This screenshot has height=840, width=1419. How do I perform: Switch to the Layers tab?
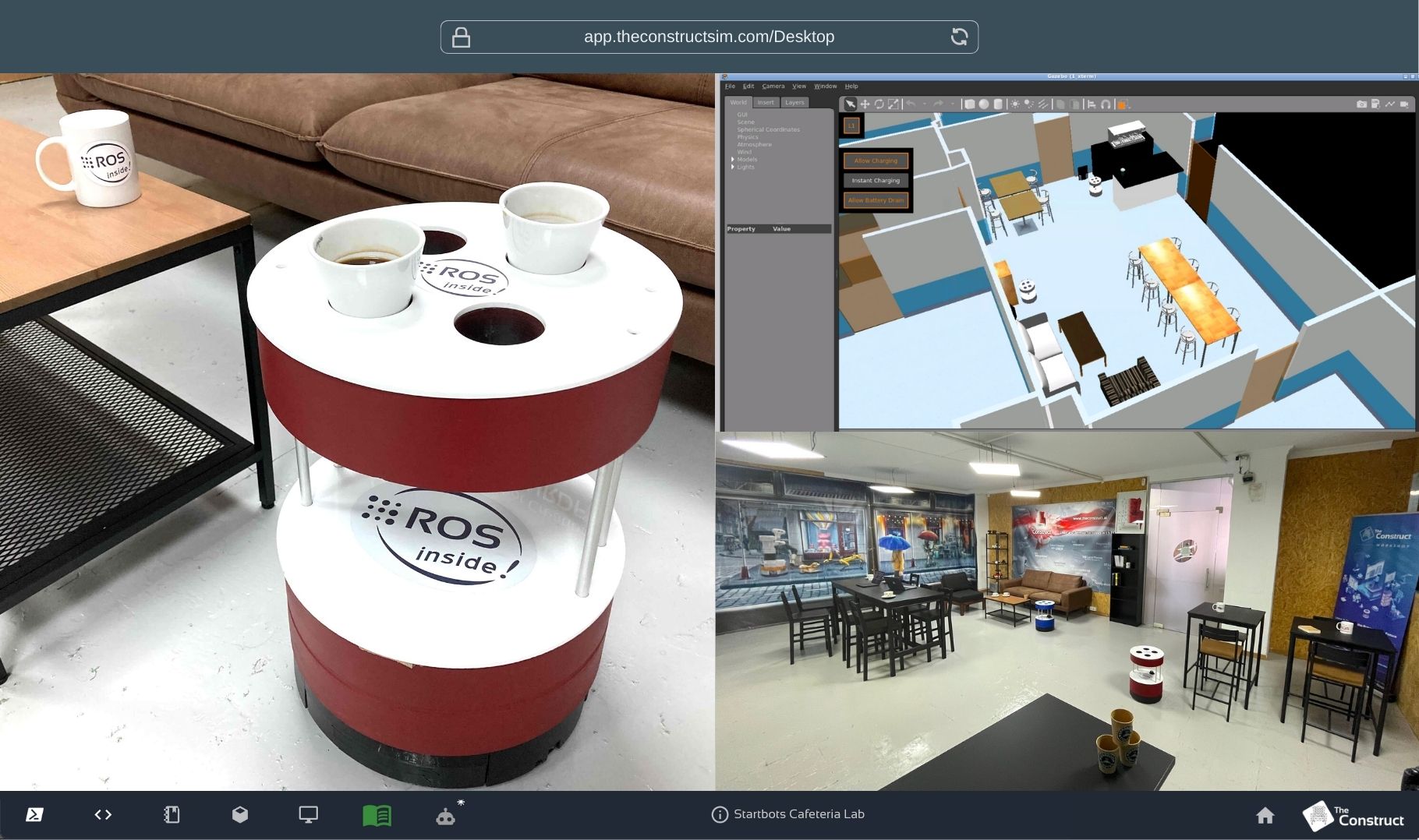click(794, 102)
